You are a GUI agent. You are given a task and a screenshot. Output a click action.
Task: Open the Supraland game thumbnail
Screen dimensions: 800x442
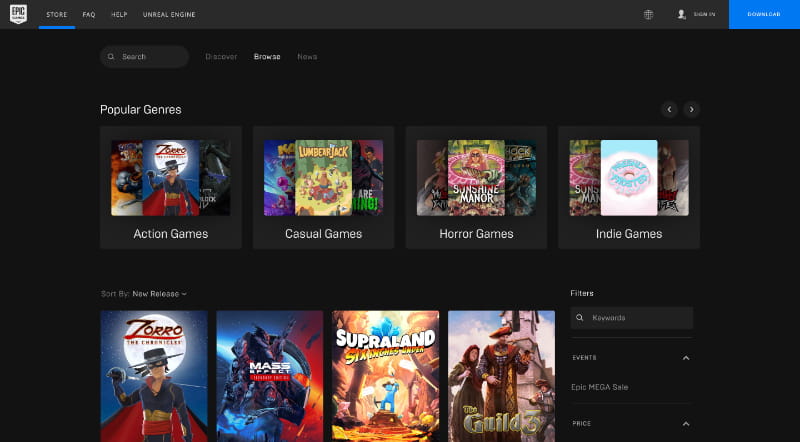tap(385, 375)
